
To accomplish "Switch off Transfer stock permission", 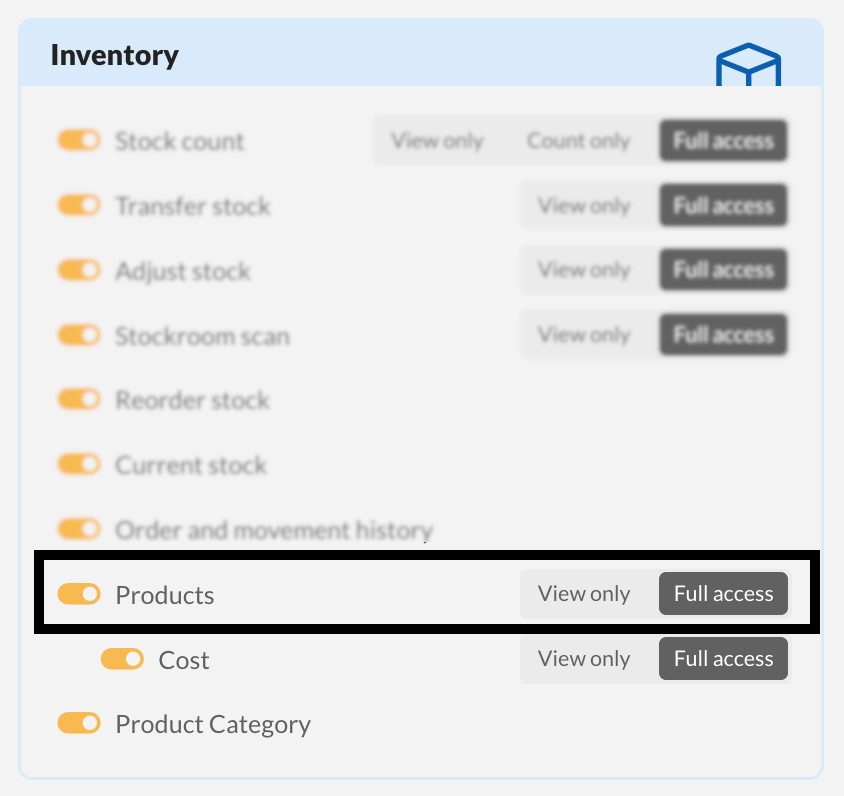I will (79, 206).
